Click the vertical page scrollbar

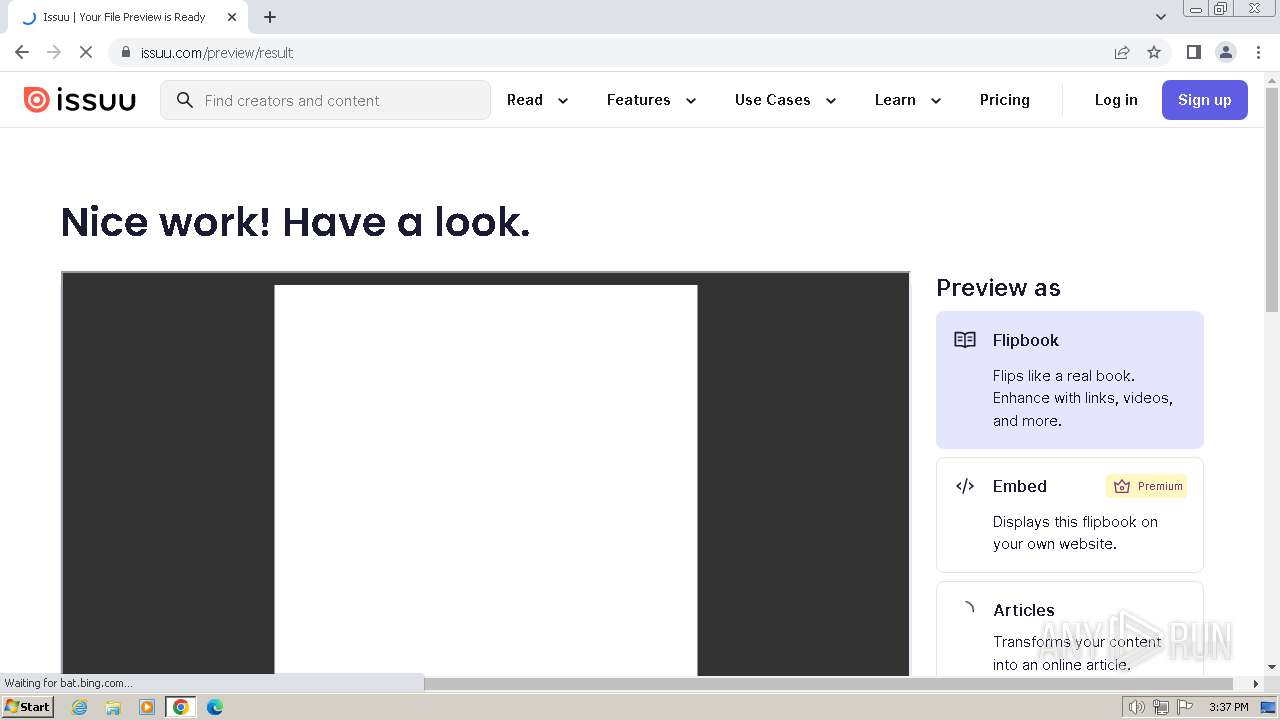(1272, 200)
